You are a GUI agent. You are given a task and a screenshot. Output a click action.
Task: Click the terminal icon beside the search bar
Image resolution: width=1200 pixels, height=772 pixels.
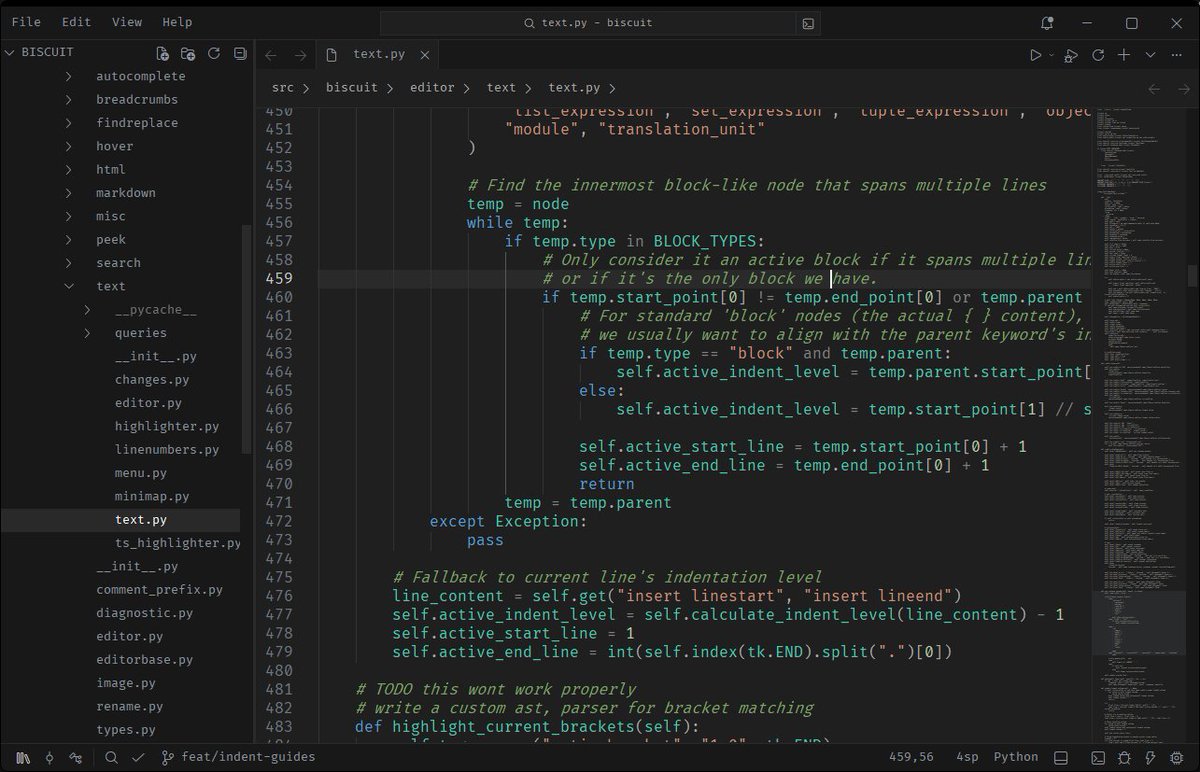[x=809, y=22]
